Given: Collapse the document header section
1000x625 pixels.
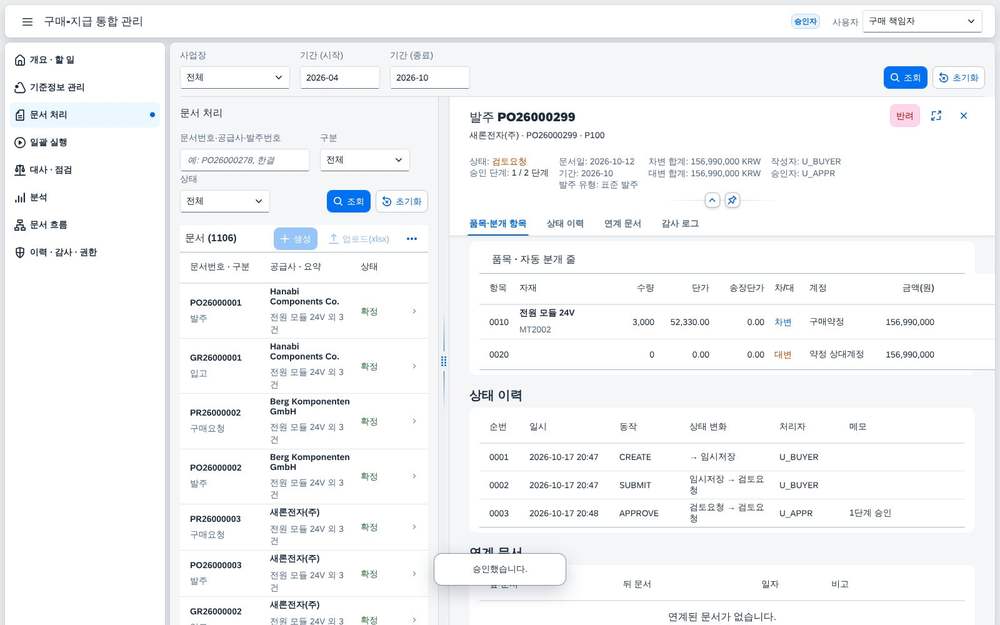Looking at the screenshot, I should pyautogui.click(x=712, y=200).
